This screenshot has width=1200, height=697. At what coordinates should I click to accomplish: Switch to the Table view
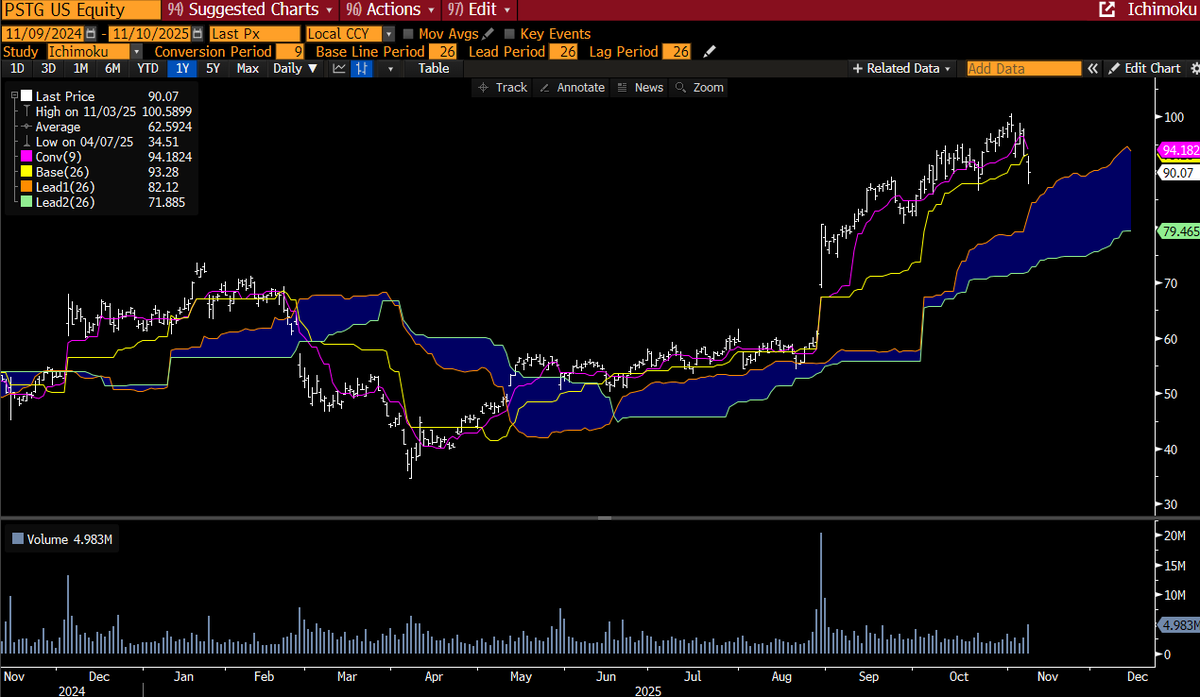click(433, 68)
